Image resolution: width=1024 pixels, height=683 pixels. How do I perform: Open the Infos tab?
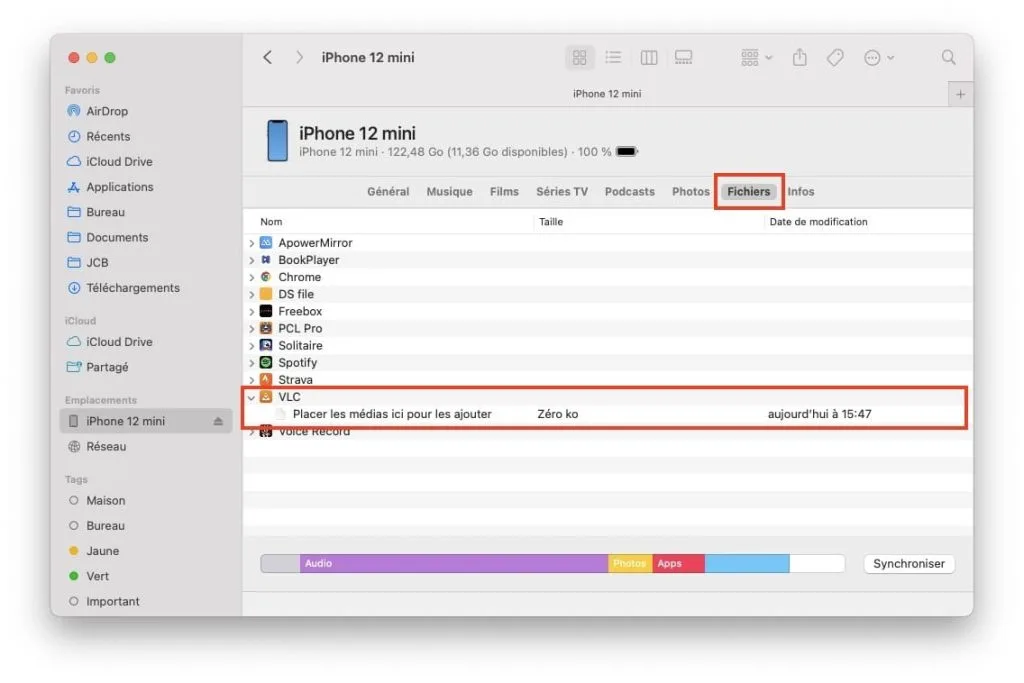(801, 192)
